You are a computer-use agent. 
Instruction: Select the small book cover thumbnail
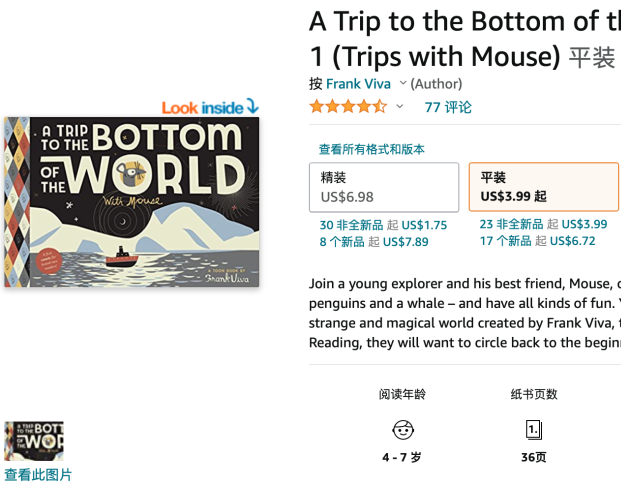[34, 440]
